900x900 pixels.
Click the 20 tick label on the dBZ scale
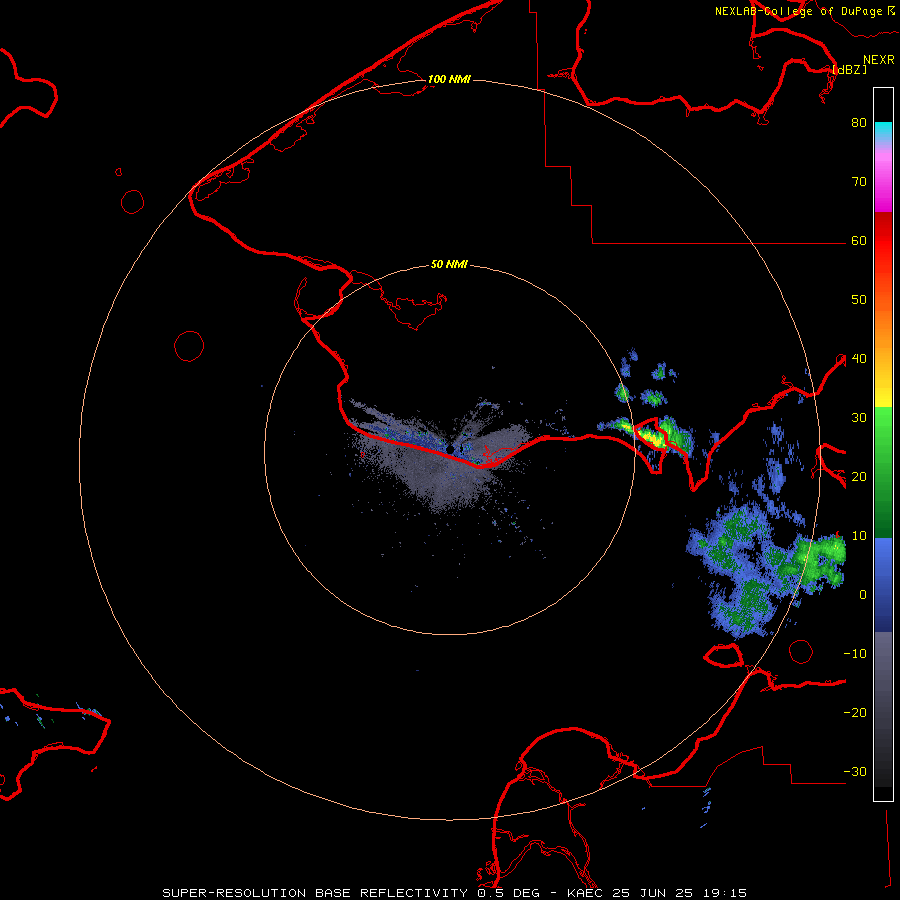point(859,477)
